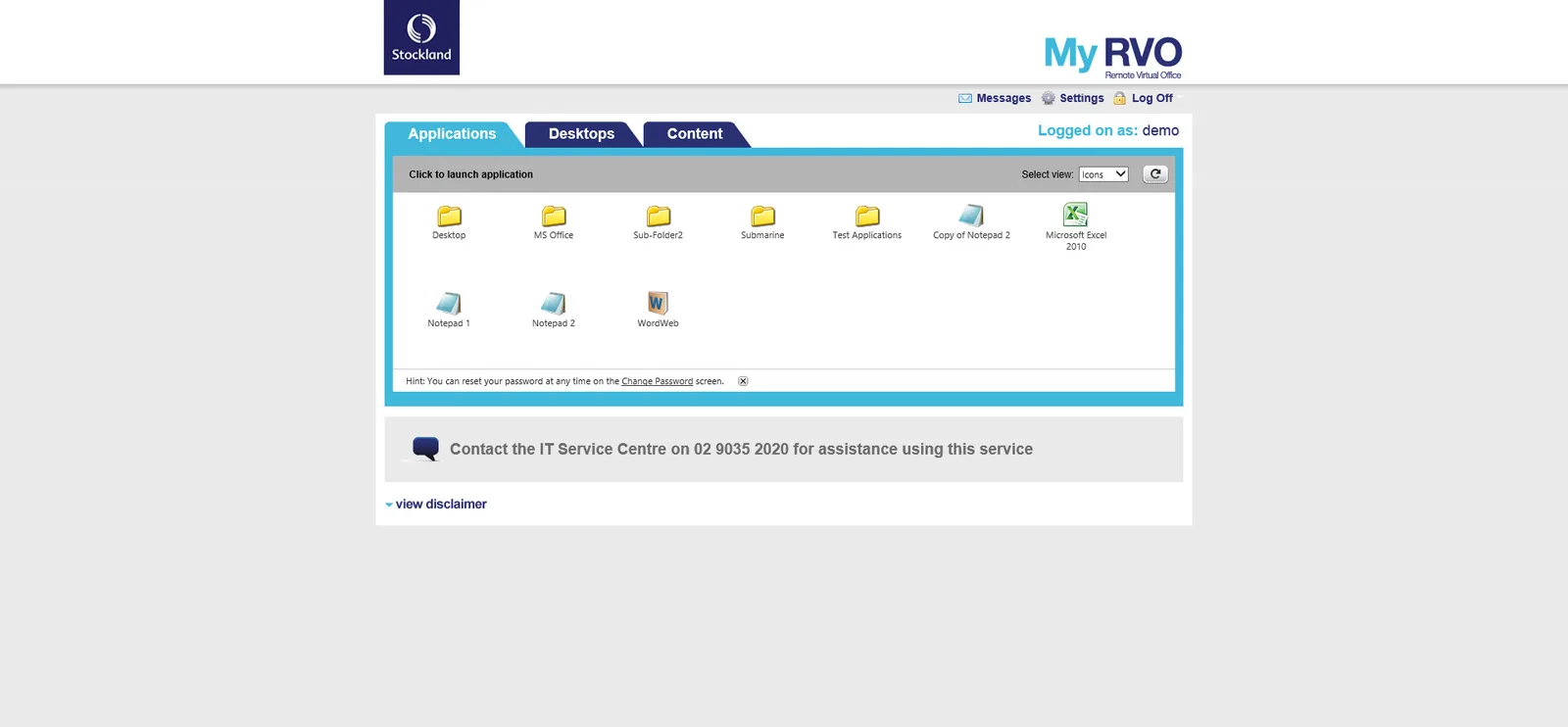
Task: Open the Select view dropdown
Action: tap(1103, 174)
